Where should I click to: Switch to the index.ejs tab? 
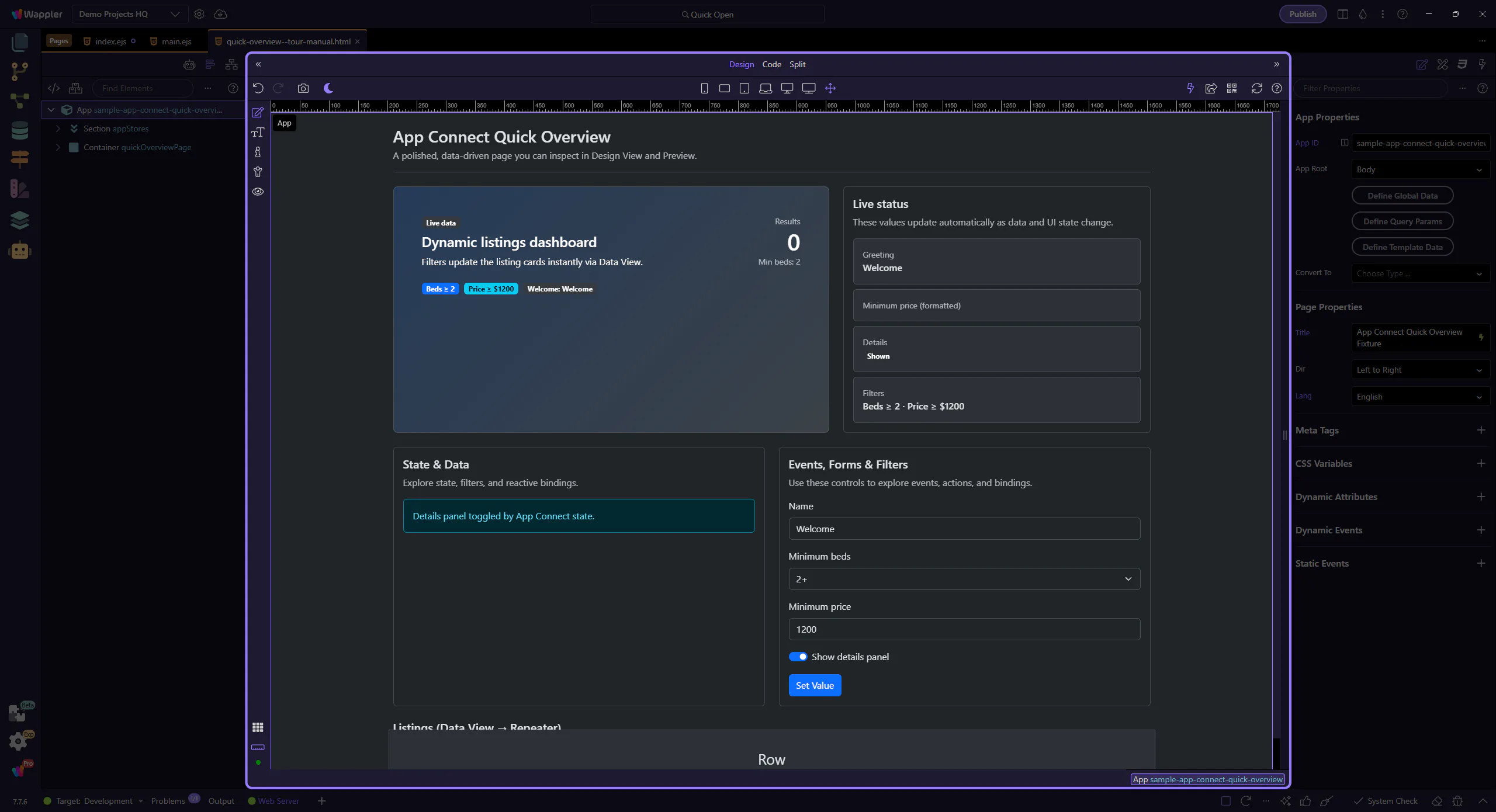(x=110, y=41)
